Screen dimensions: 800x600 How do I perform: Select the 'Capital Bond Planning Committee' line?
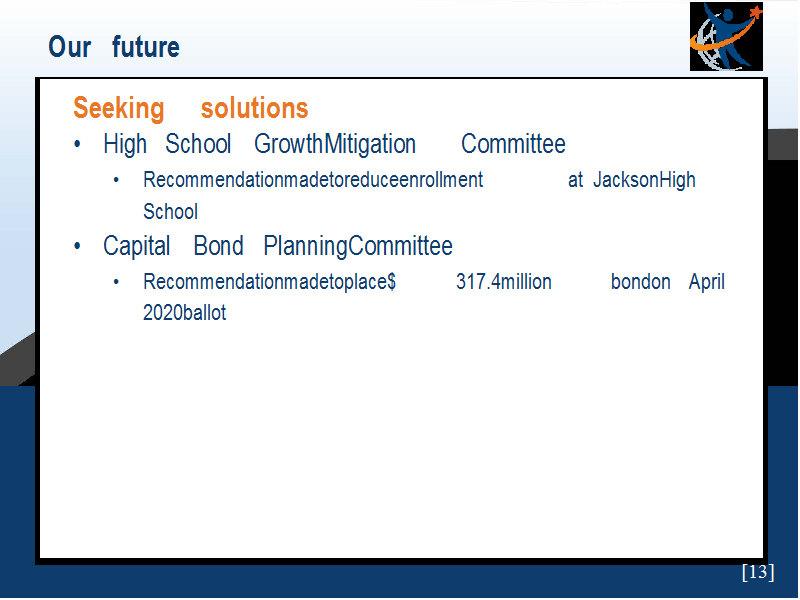pyautogui.click(x=278, y=246)
